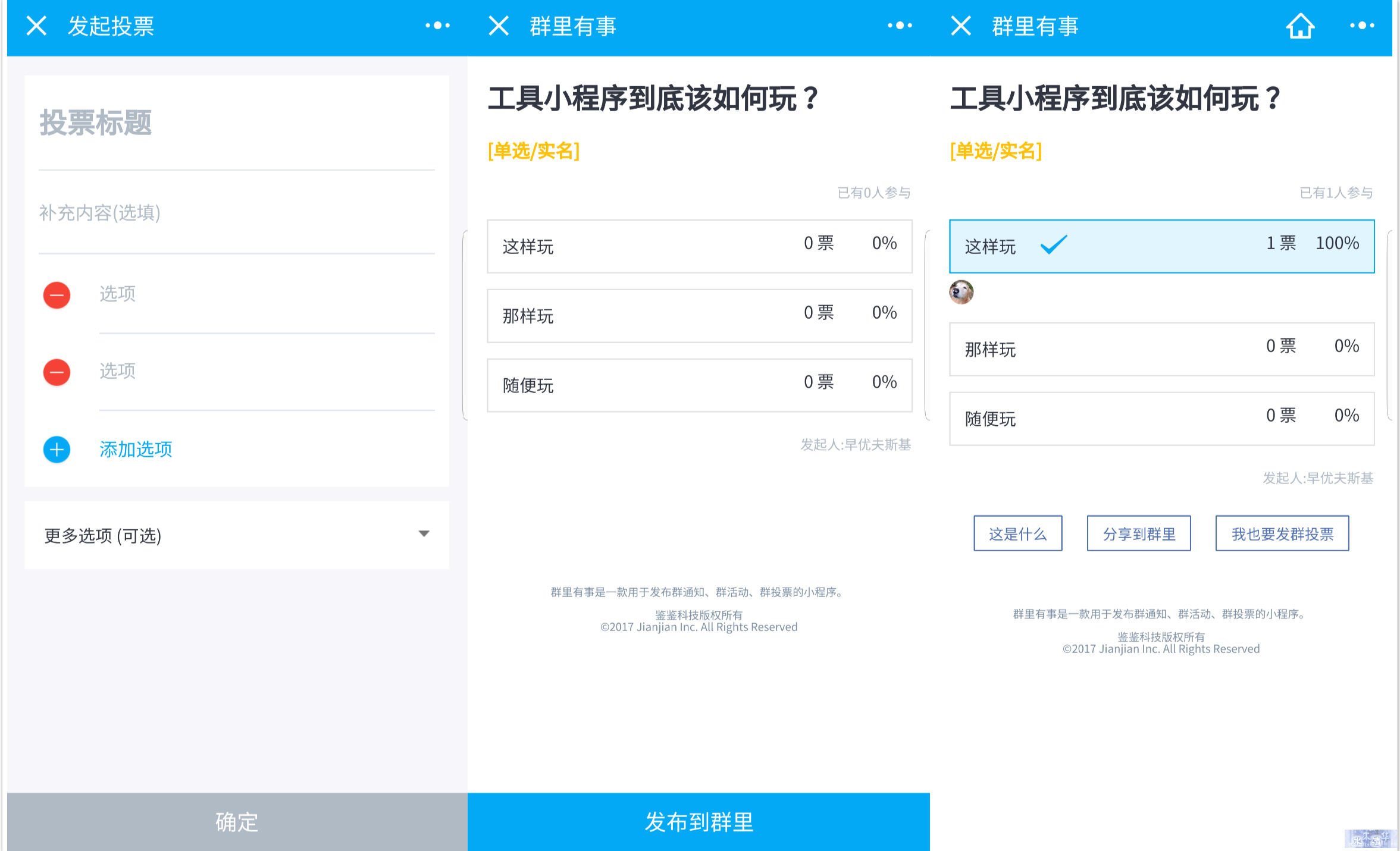Select 随便玩 option on the voted screen
Viewport: 1400px width, 851px height.
[1162, 419]
